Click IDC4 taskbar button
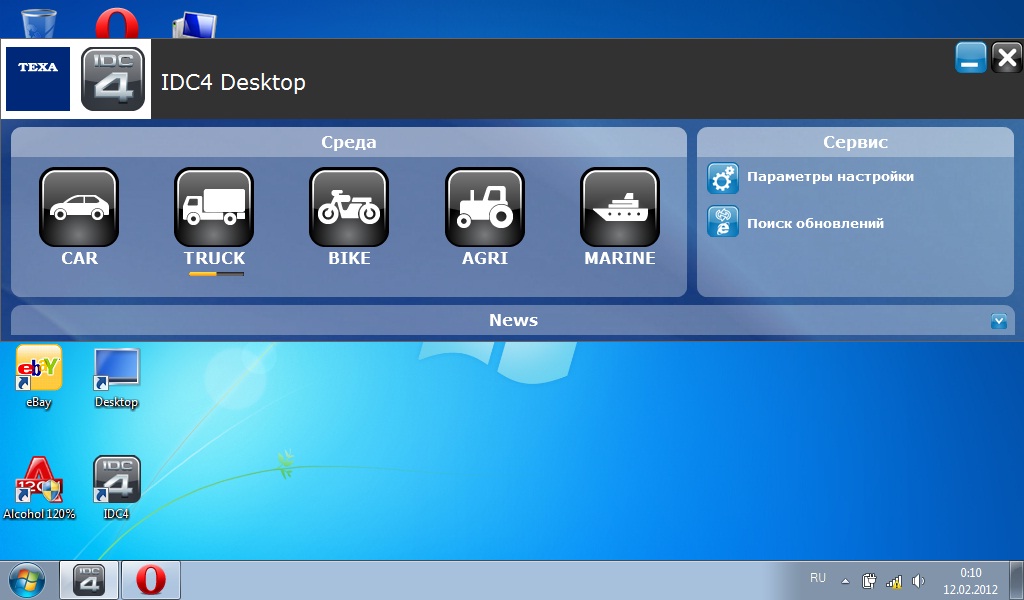 click(x=89, y=580)
